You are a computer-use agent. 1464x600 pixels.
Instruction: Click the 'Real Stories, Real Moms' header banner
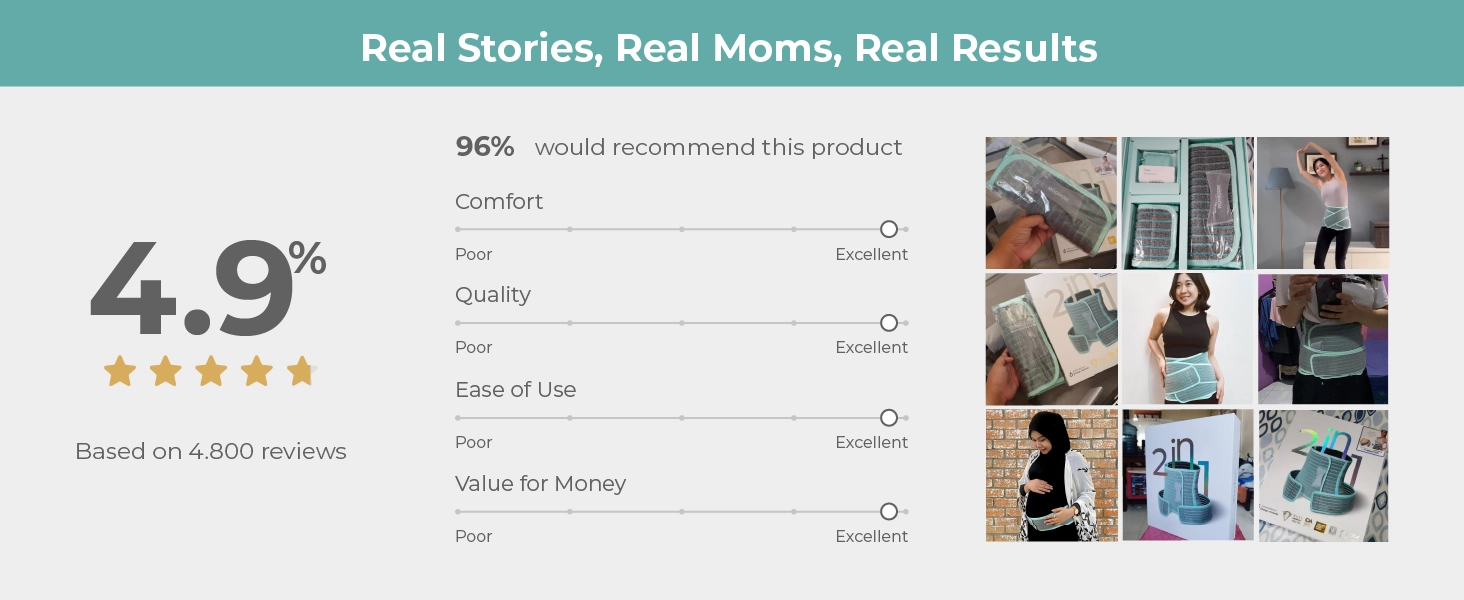(x=732, y=43)
